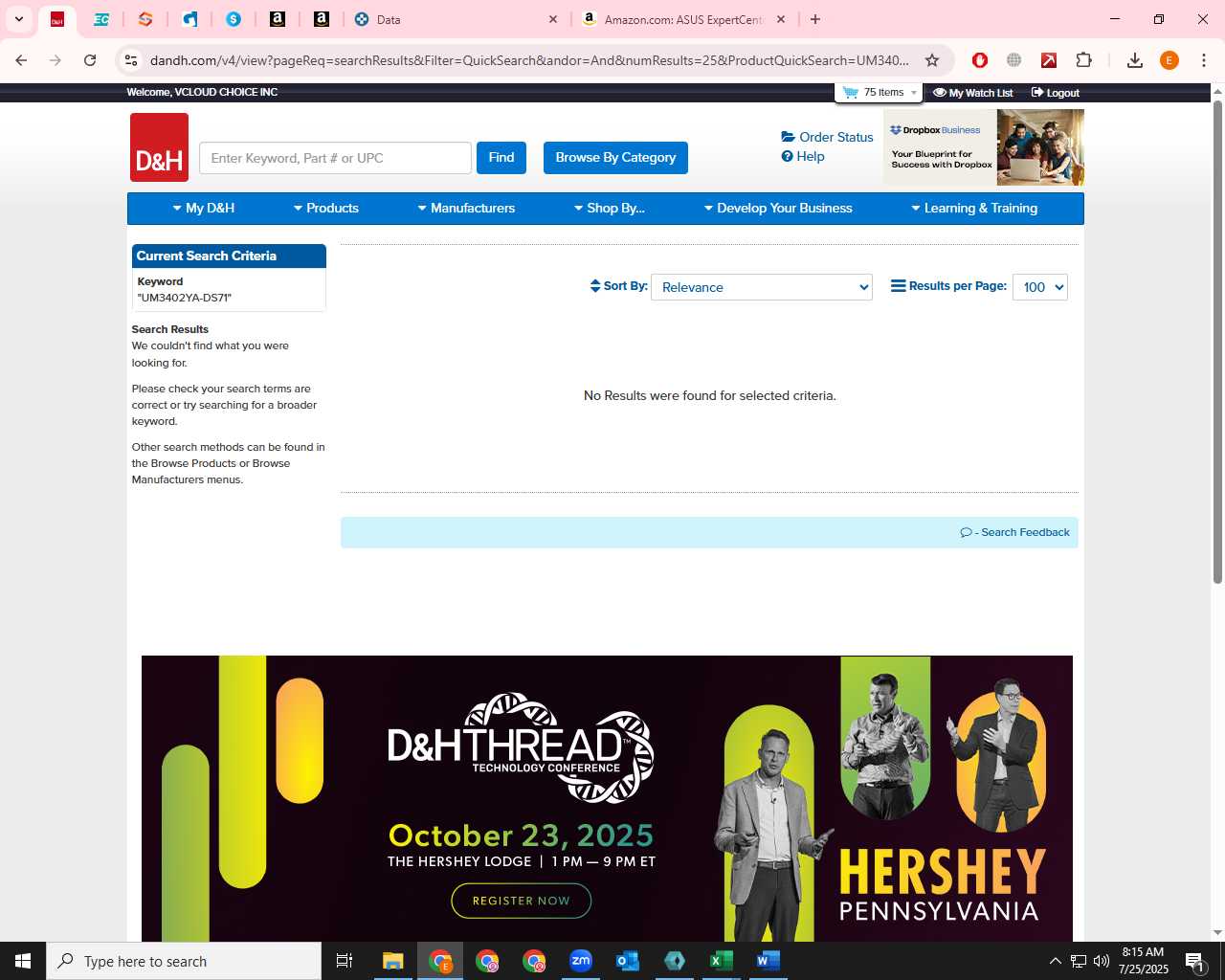The height and width of the screenshot is (980, 1225).
Task: Click the gray globe extension icon
Action: (x=1014, y=60)
